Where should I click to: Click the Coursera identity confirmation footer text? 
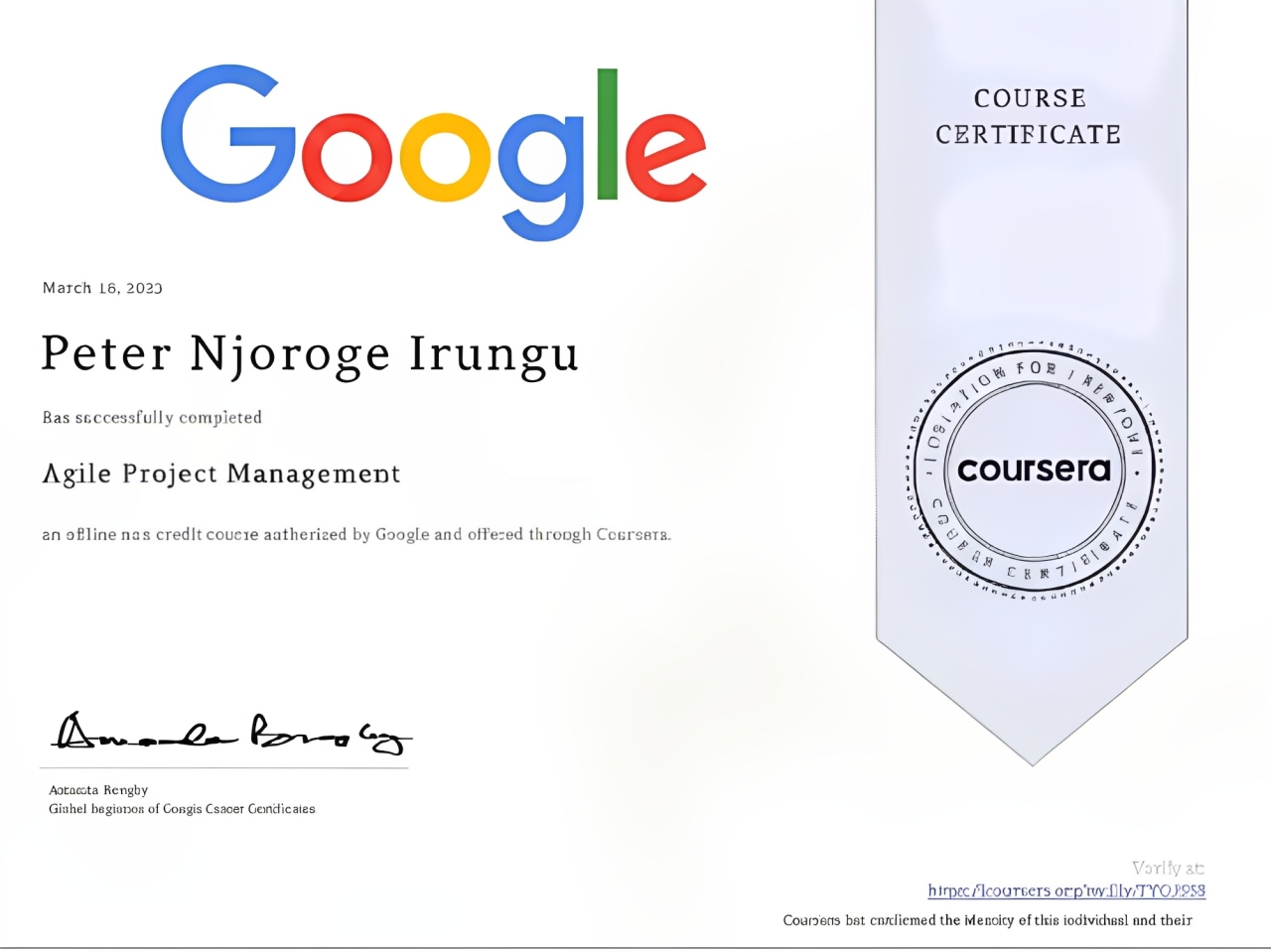[x=987, y=920]
